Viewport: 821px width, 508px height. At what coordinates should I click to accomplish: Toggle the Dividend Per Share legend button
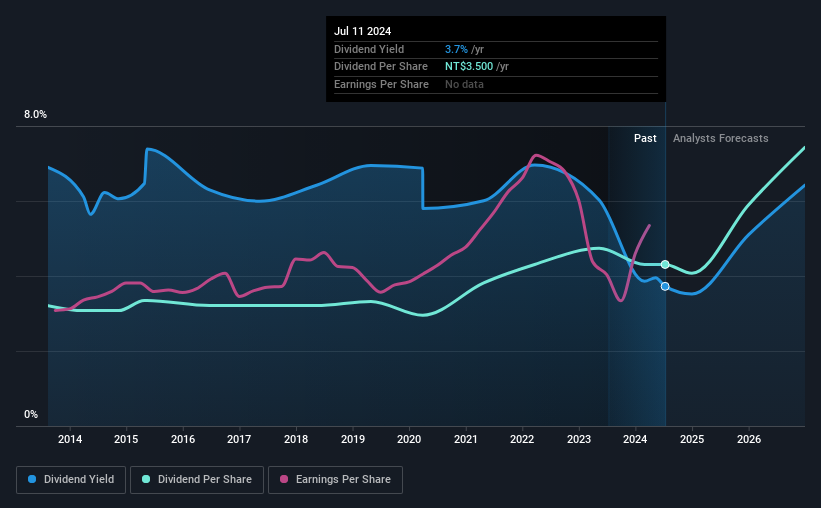tap(197, 480)
